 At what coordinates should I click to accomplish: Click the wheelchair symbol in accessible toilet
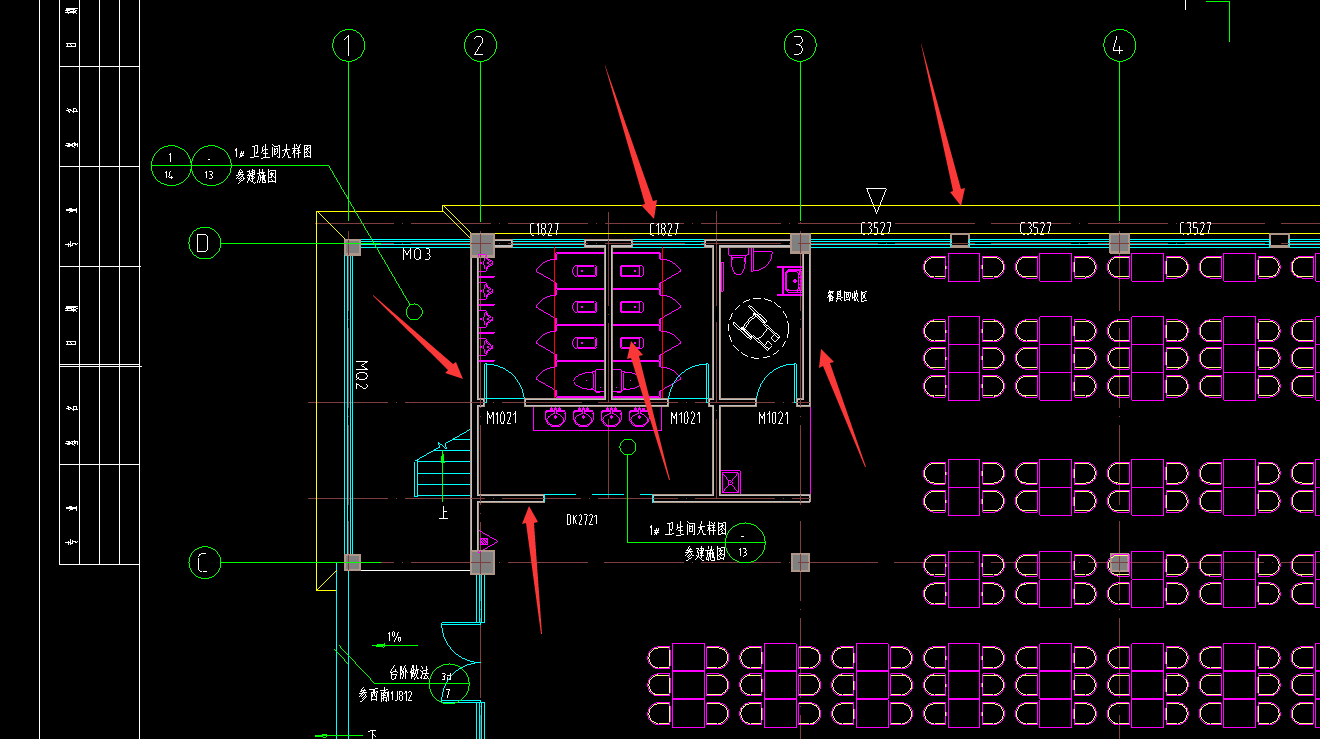click(757, 326)
